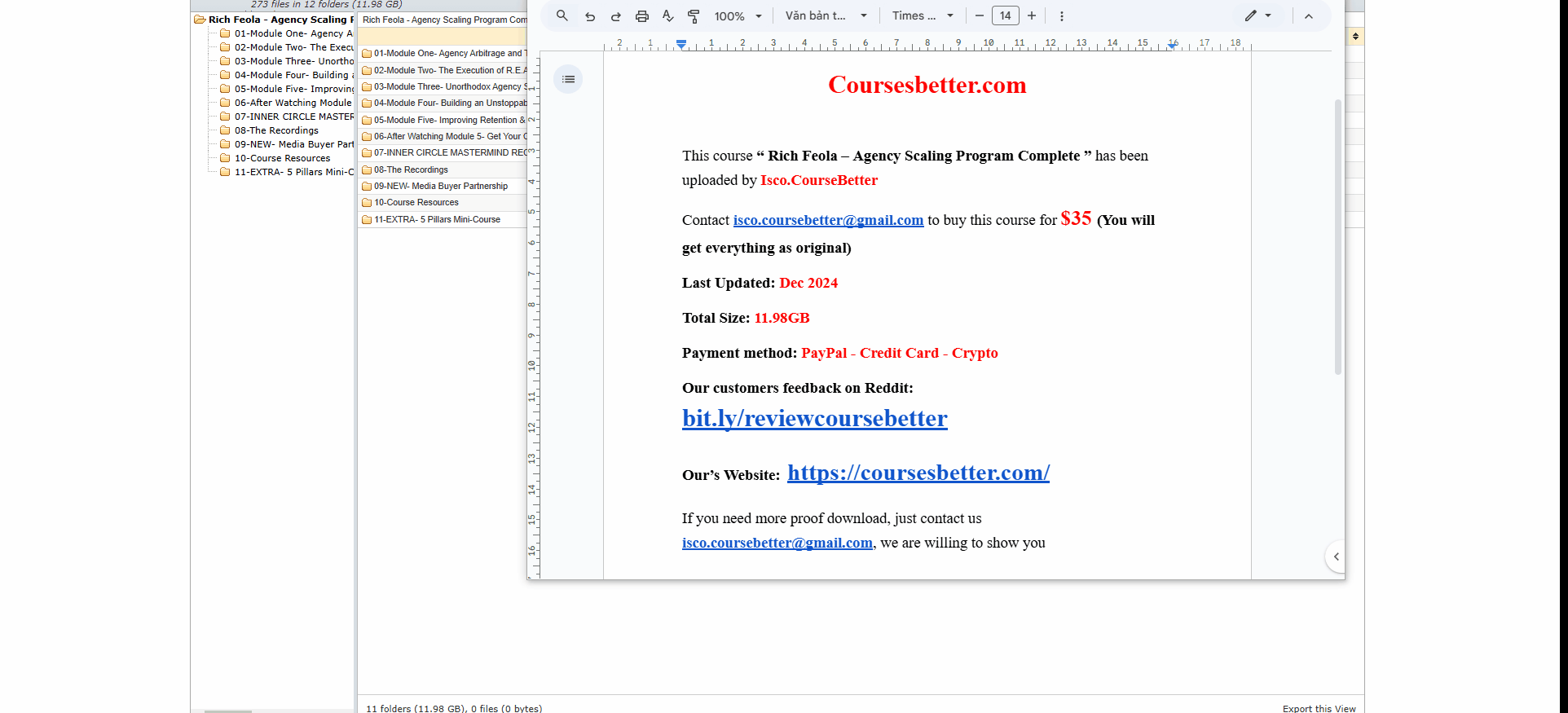Screen dimensions: 1568x713
Task: Open the side panel arrow
Action: (x=1336, y=557)
